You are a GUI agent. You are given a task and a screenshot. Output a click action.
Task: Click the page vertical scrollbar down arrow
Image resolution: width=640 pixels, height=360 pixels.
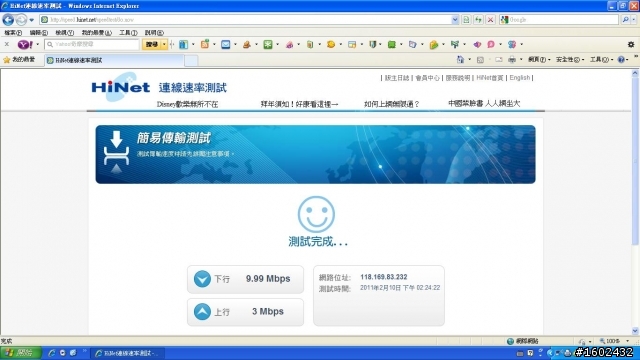[635, 331]
